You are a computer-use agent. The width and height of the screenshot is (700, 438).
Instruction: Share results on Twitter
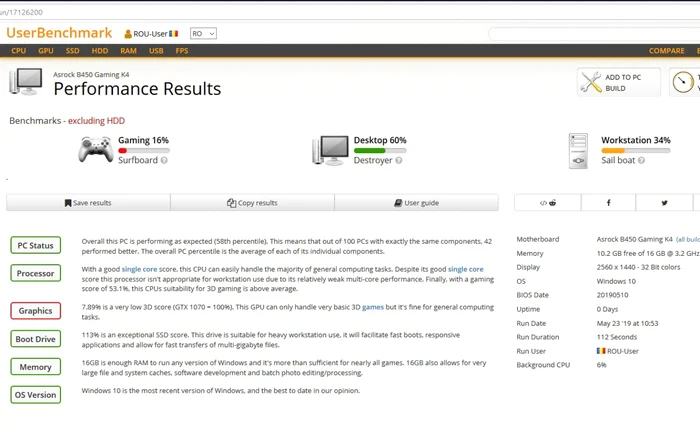tap(664, 203)
